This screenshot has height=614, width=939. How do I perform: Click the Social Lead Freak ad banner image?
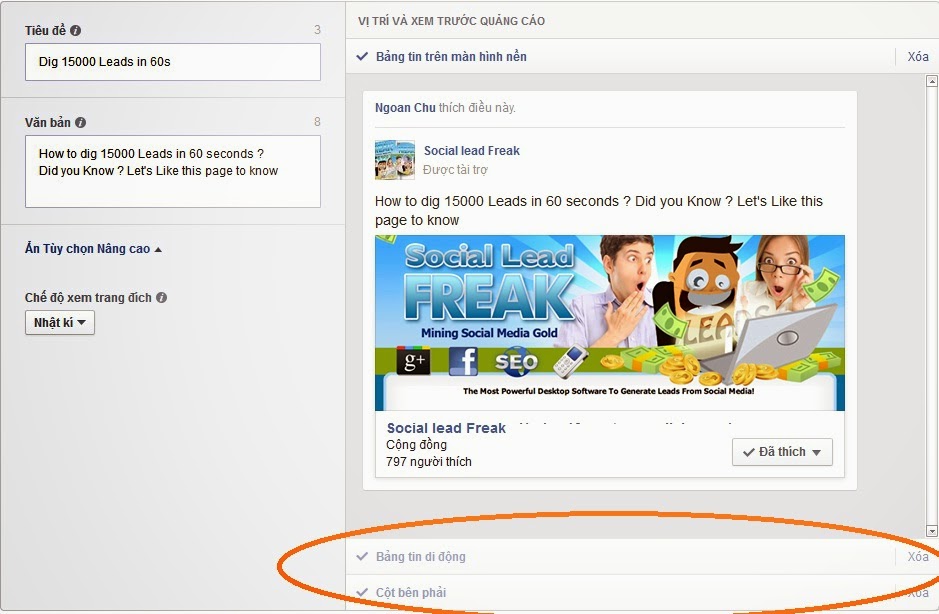tap(610, 323)
